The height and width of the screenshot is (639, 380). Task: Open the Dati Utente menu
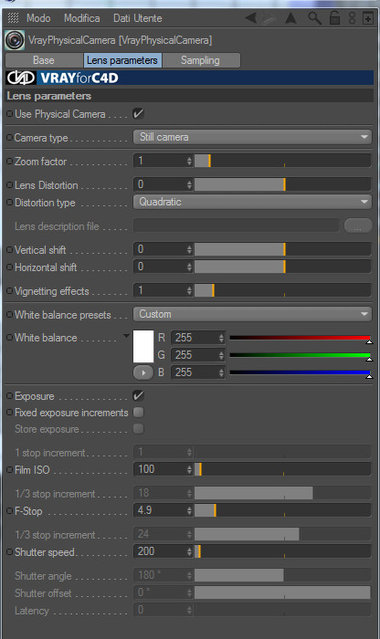pyautogui.click(x=137, y=18)
